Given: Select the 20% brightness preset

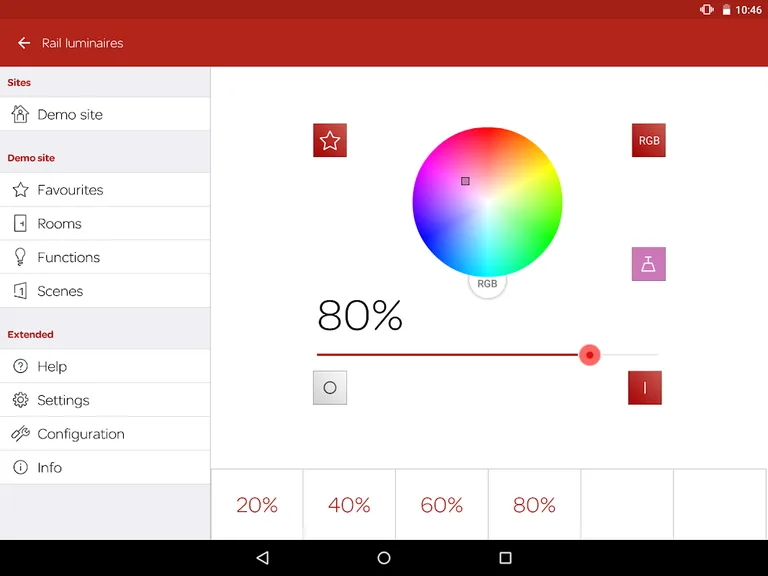Looking at the screenshot, I should (x=257, y=504).
